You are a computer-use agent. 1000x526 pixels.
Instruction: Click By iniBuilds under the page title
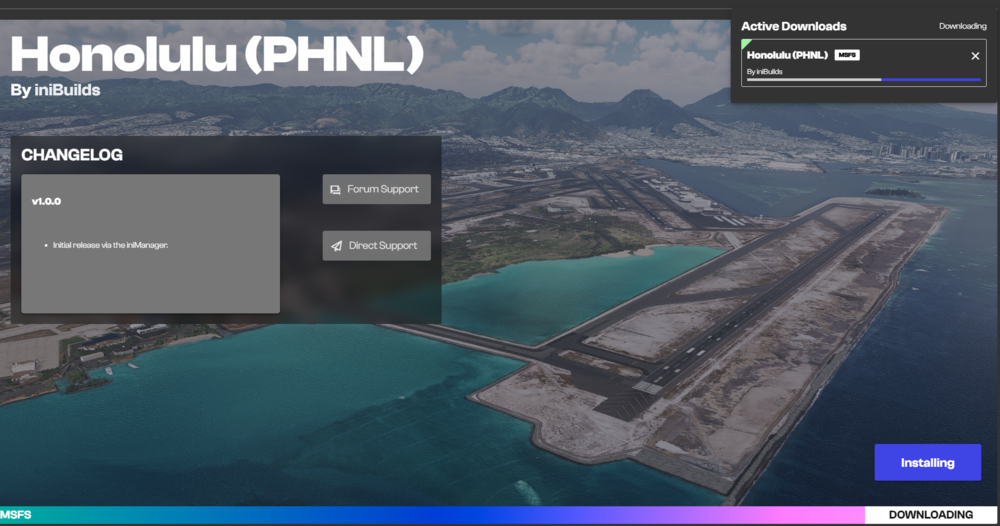tap(55, 91)
